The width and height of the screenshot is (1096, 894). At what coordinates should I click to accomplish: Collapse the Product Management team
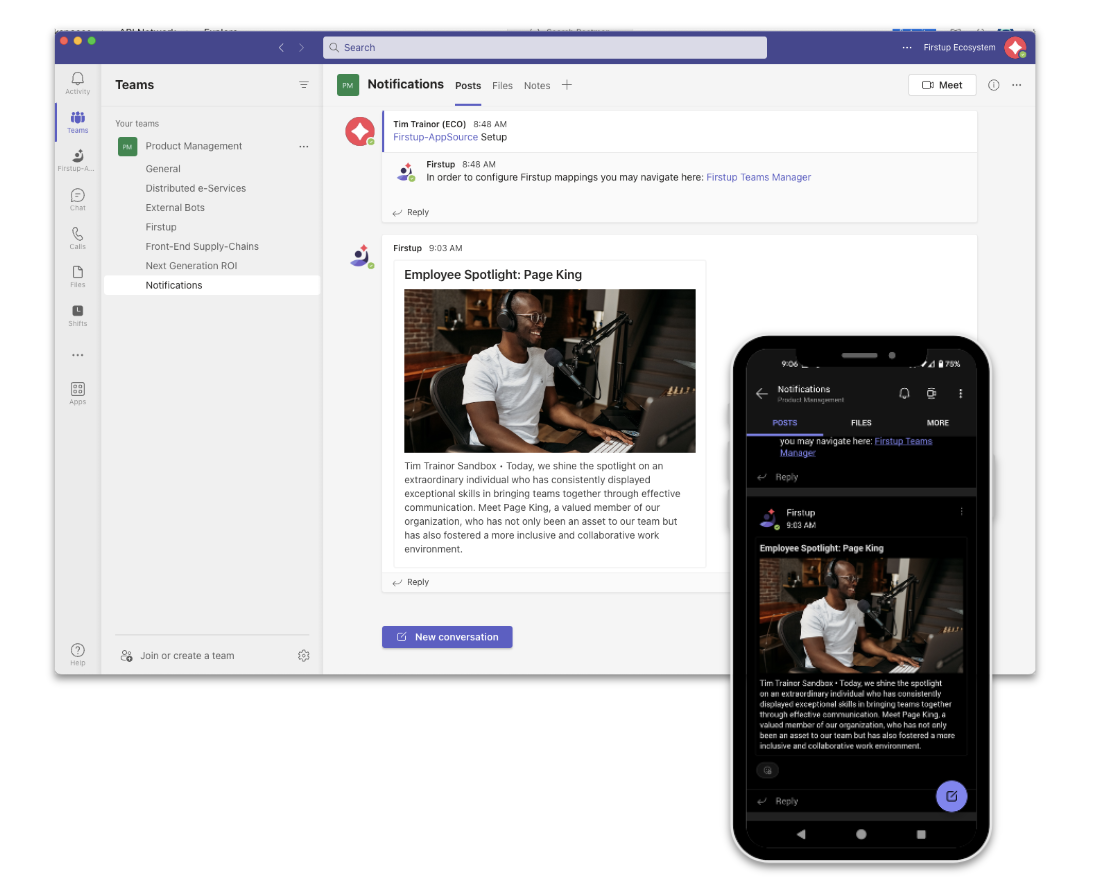coord(194,146)
